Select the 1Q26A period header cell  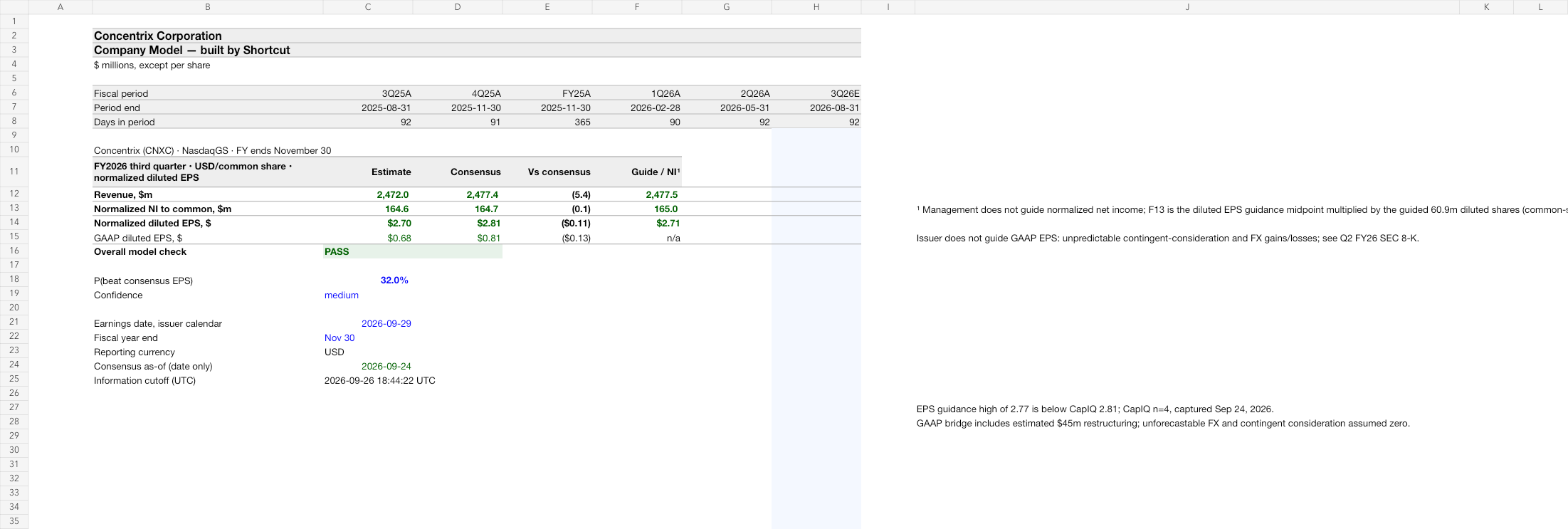637,93
